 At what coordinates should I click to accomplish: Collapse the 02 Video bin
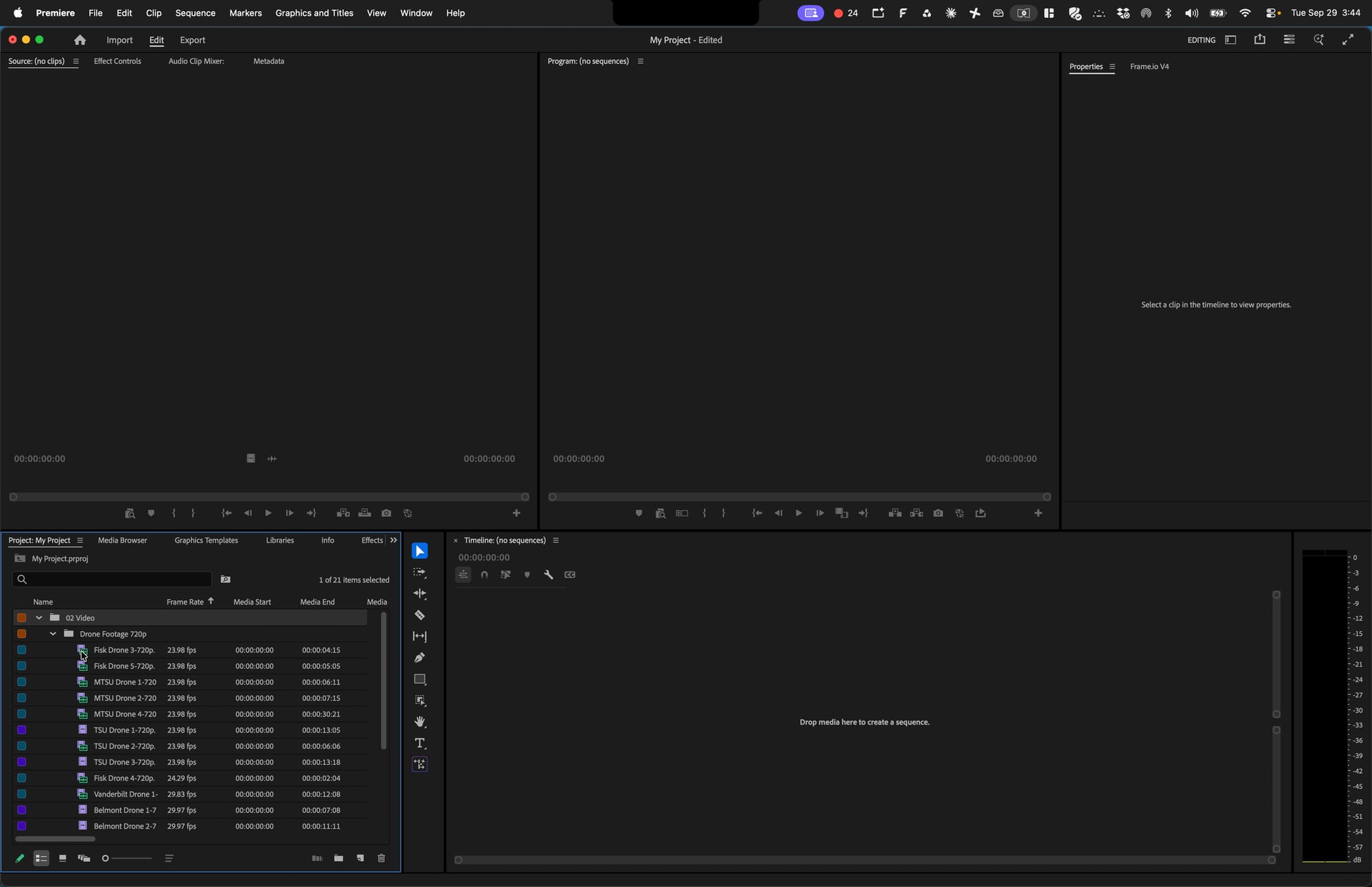pos(39,617)
